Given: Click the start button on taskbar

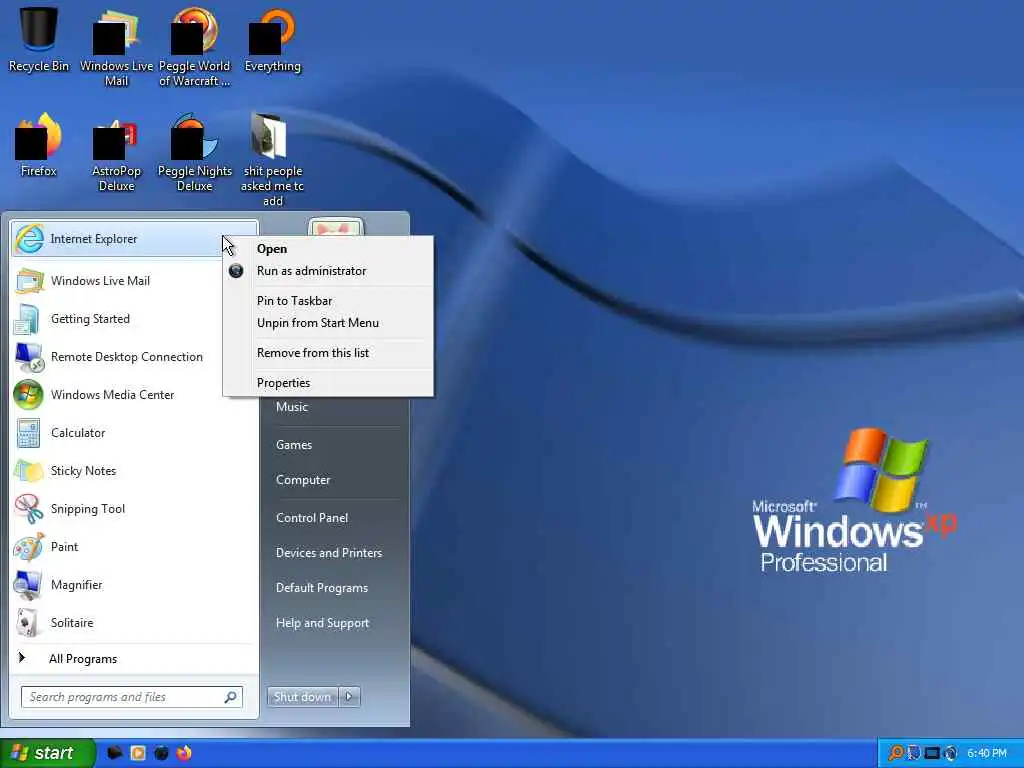Looking at the screenshot, I should (x=47, y=753).
